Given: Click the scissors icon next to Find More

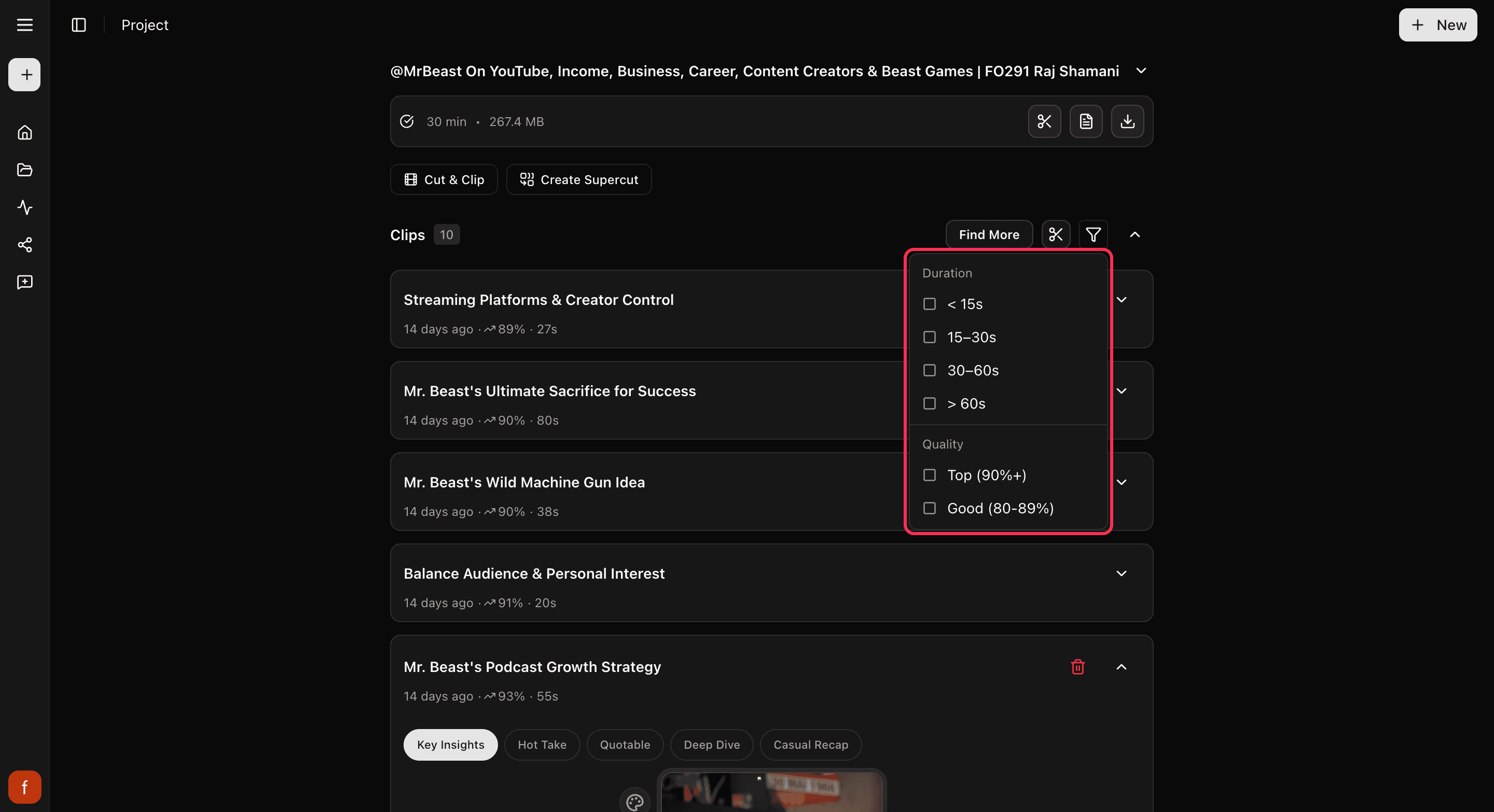Looking at the screenshot, I should 1056,235.
